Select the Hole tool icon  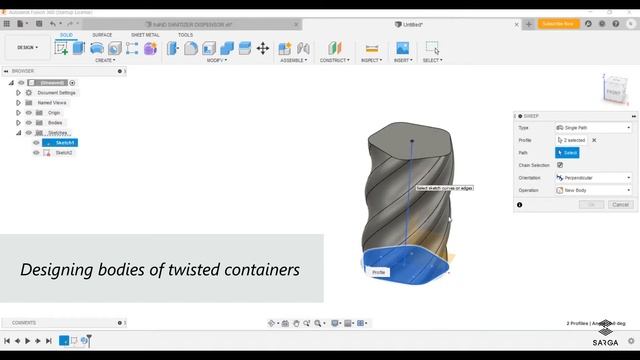[115, 48]
